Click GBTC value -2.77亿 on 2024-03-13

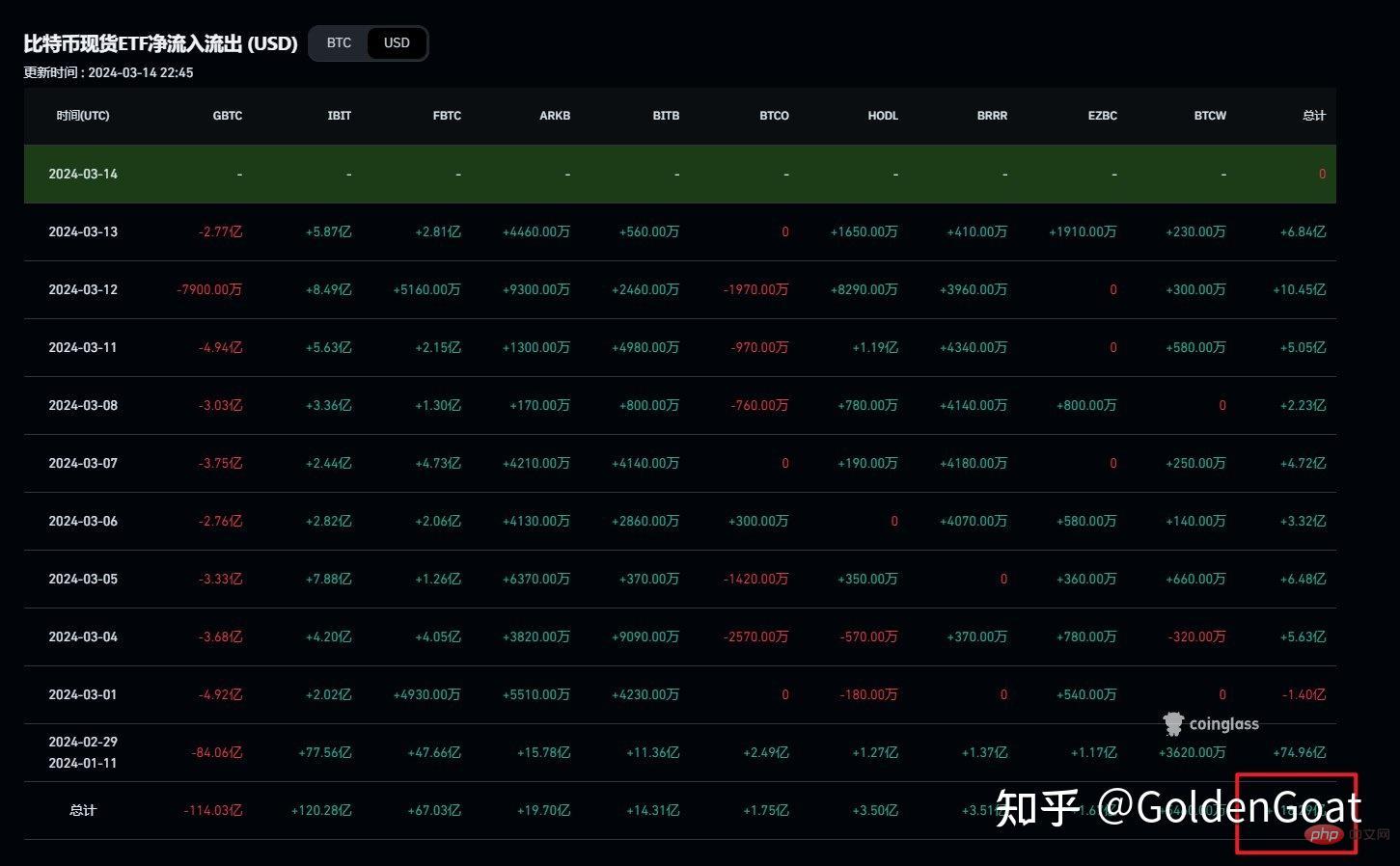220,232
